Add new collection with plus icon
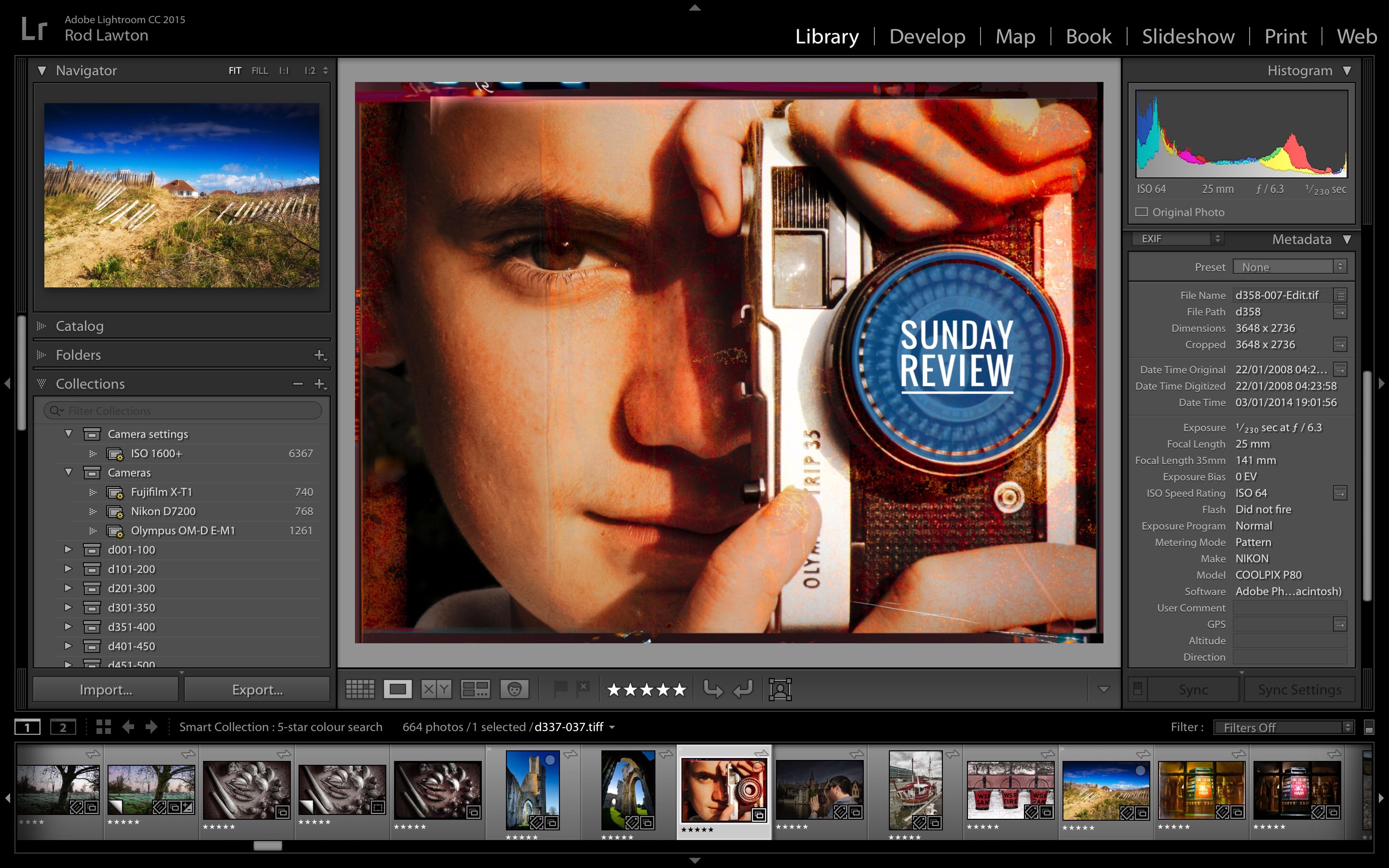1389x868 pixels. point(320,383)
